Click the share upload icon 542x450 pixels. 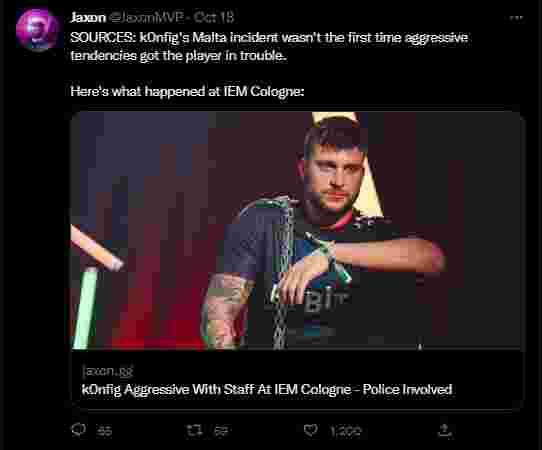(445, 430)
